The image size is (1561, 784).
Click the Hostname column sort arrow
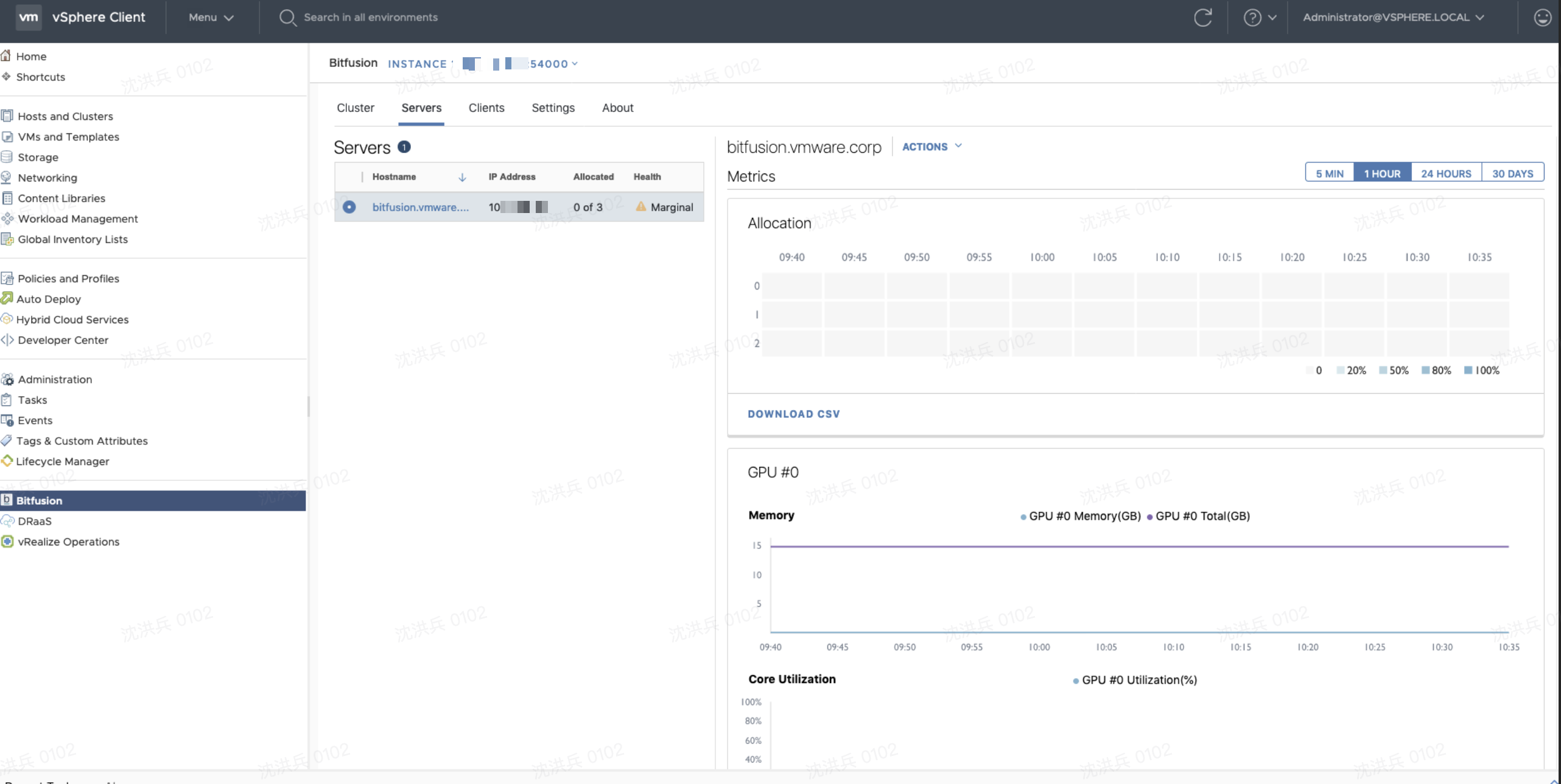462,177
